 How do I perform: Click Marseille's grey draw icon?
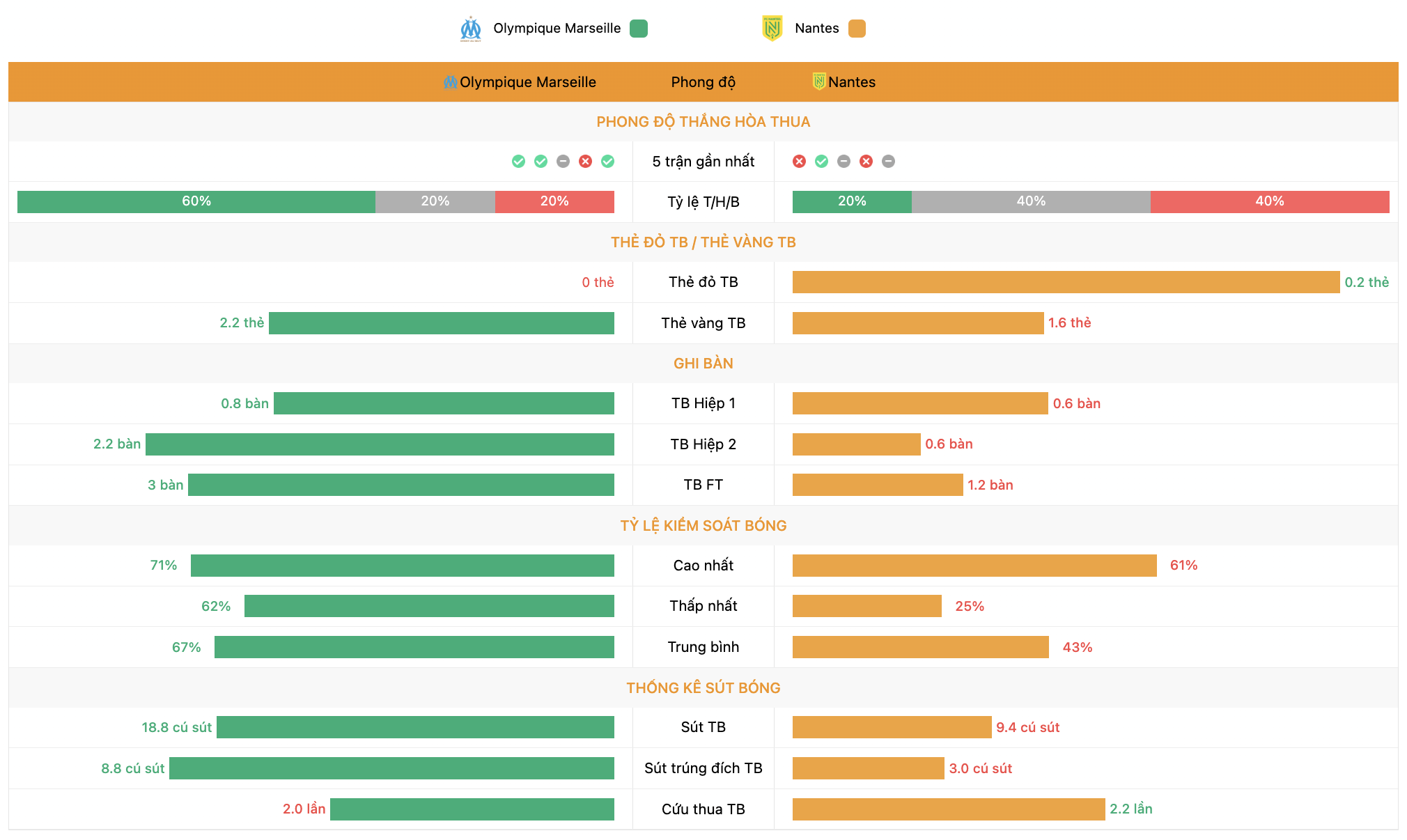tap(563, 162)
